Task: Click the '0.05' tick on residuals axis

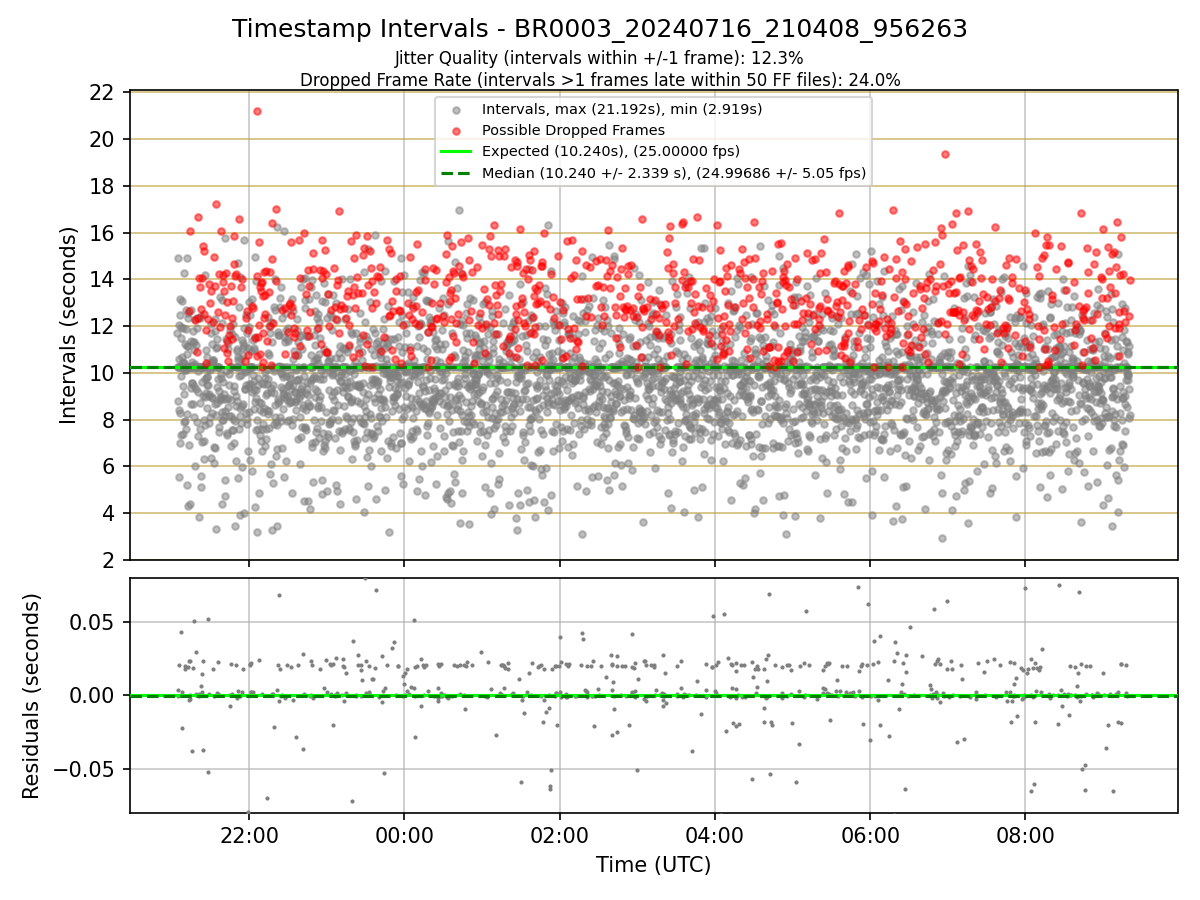Action: point(93,622)
